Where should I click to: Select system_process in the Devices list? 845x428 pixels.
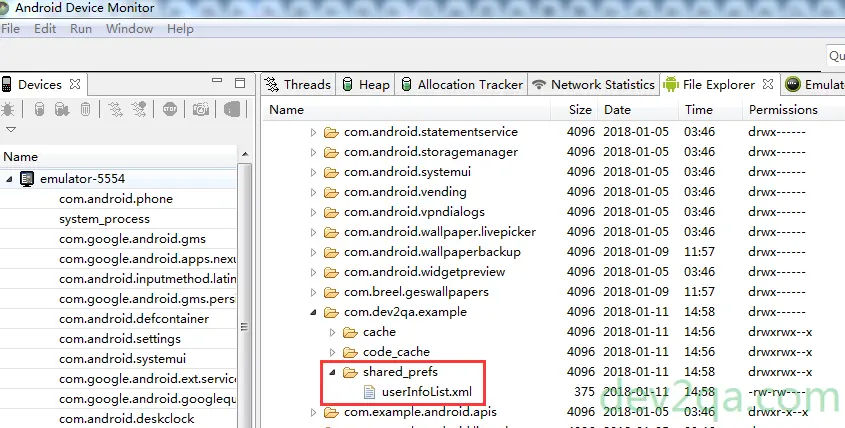(x=105, y=219)
